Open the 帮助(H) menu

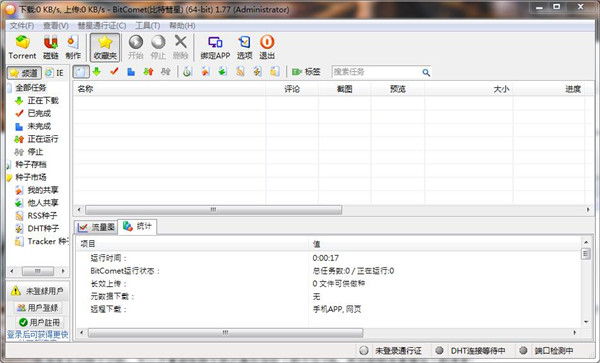(182, 26)
